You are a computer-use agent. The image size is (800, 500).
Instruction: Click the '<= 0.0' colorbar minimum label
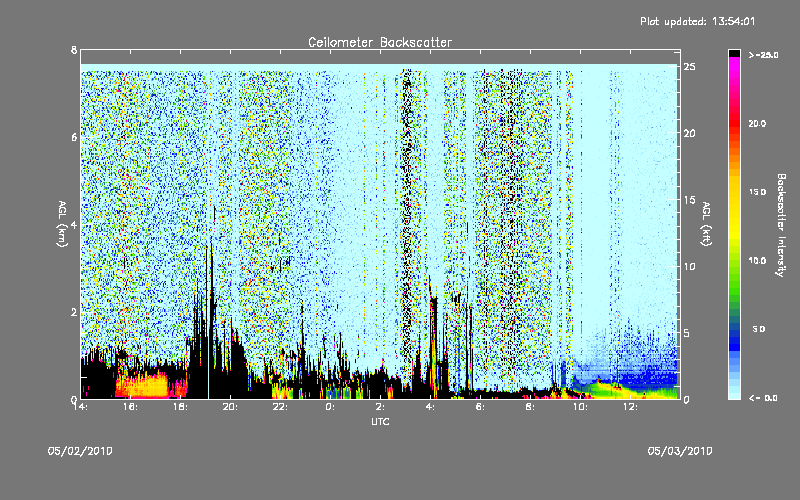[x=763, y=398]
